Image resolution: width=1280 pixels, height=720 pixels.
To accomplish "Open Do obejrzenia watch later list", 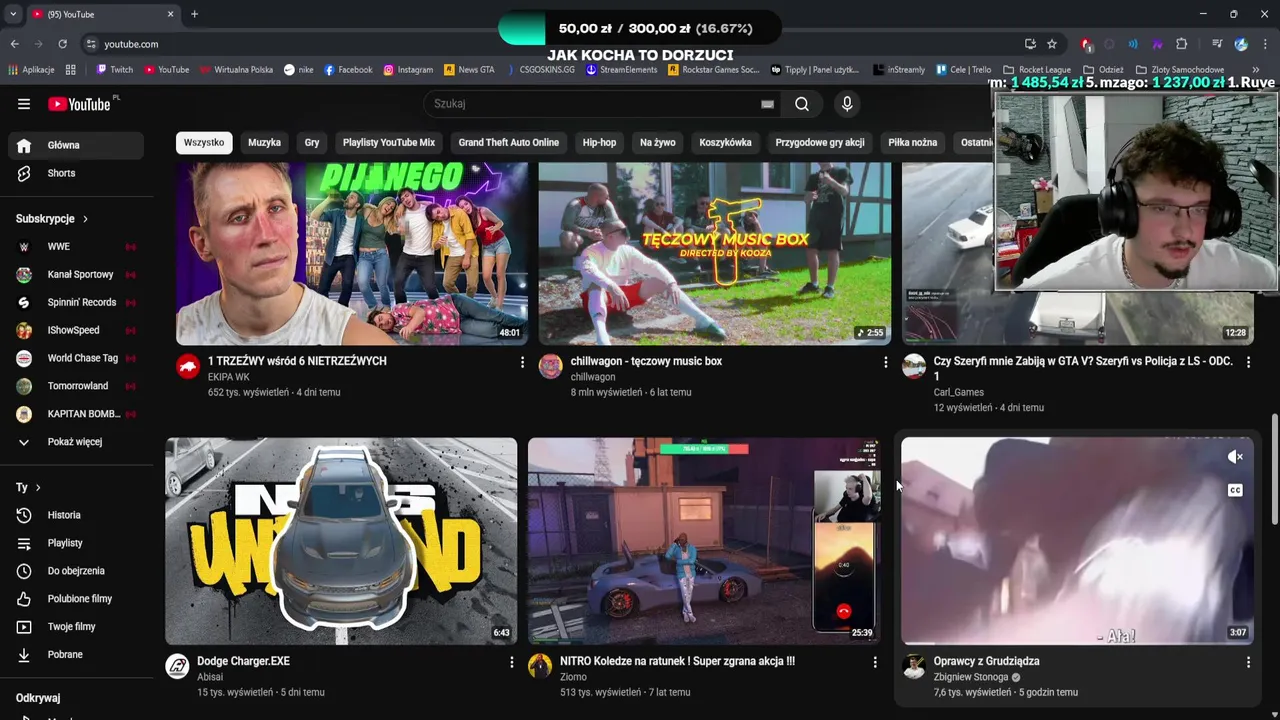I will [76, 571].
